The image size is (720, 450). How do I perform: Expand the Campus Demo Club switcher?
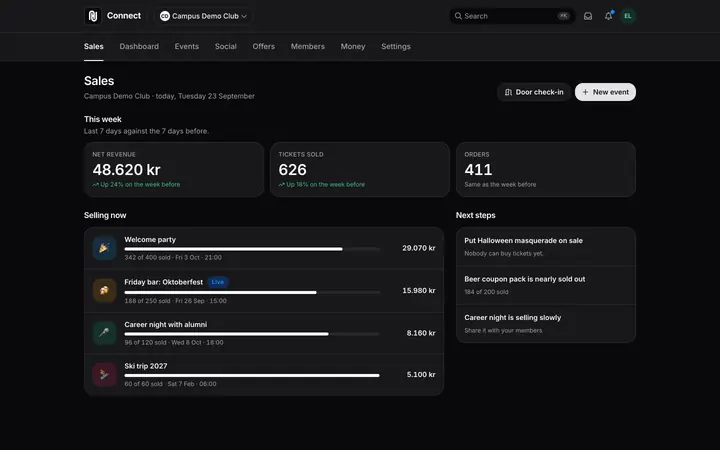click(203, 16)
